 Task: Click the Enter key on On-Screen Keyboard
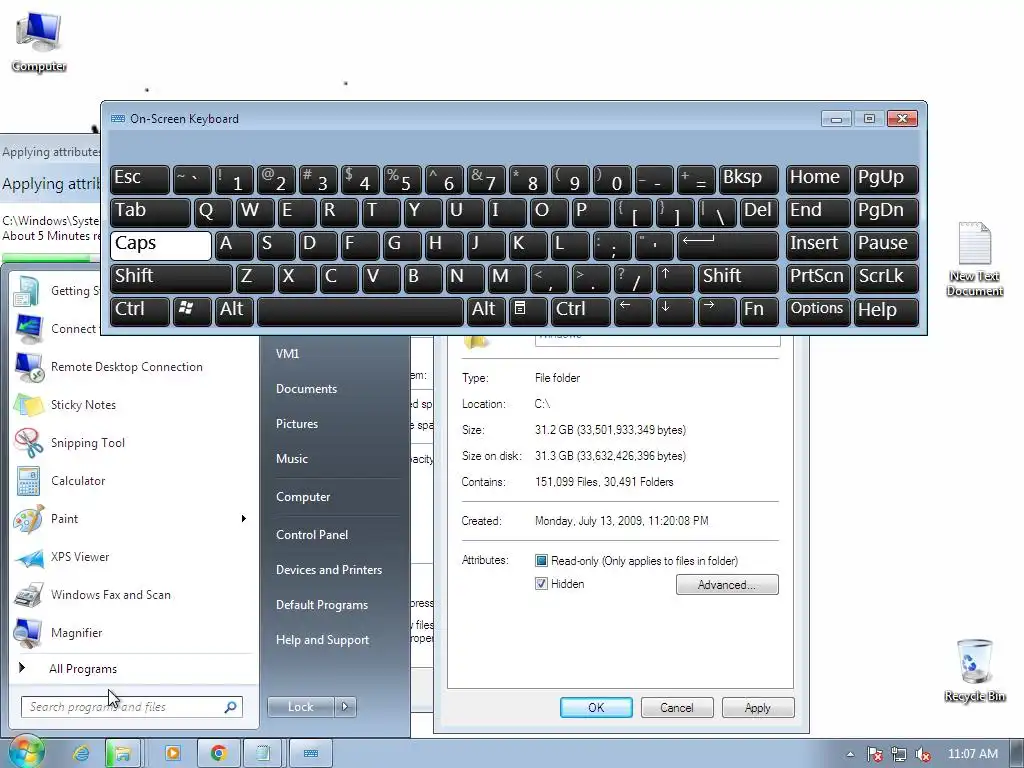[728, 245]
